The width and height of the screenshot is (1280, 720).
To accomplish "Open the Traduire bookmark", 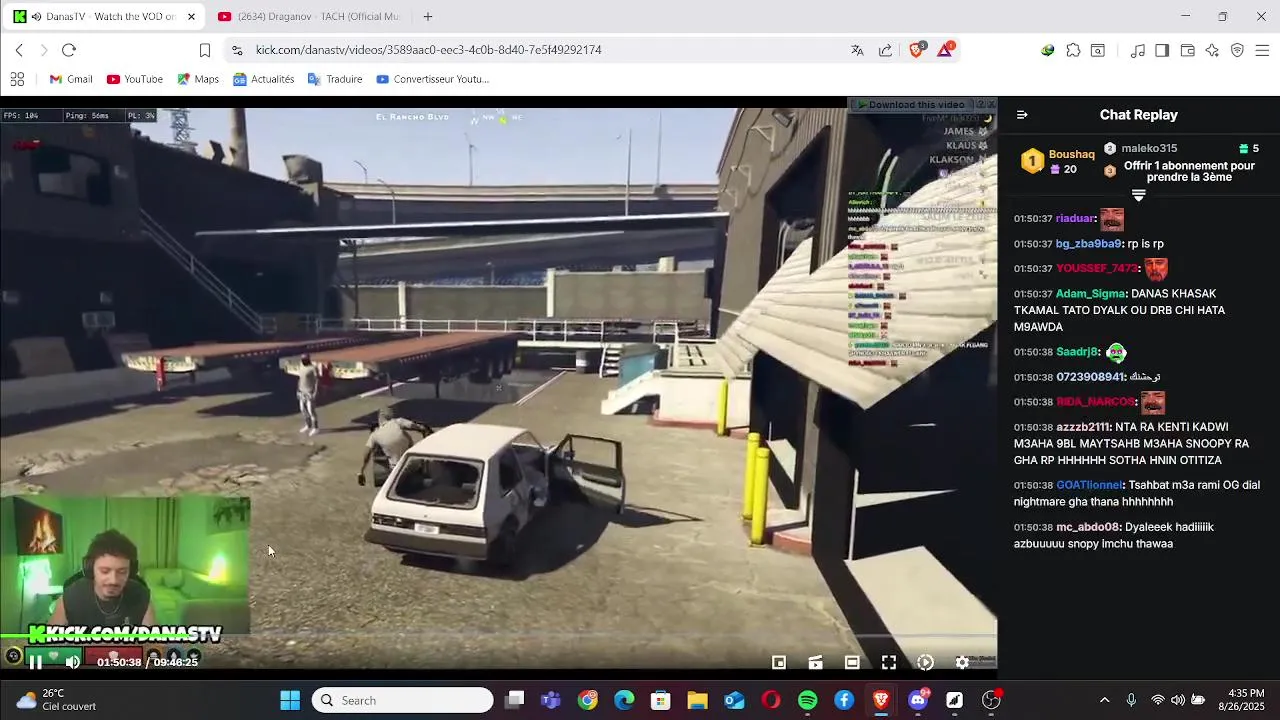I will (334, 79).
